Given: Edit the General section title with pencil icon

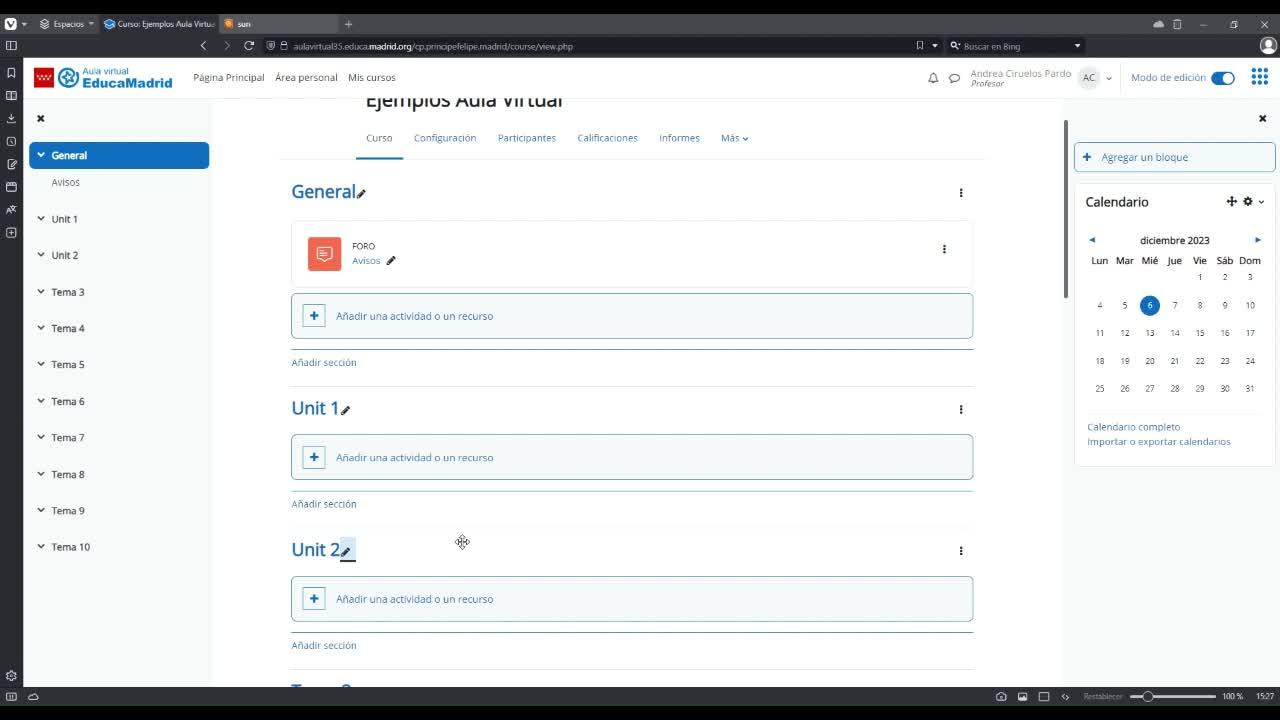Looking at the screenshot, I should click(362, 194).
